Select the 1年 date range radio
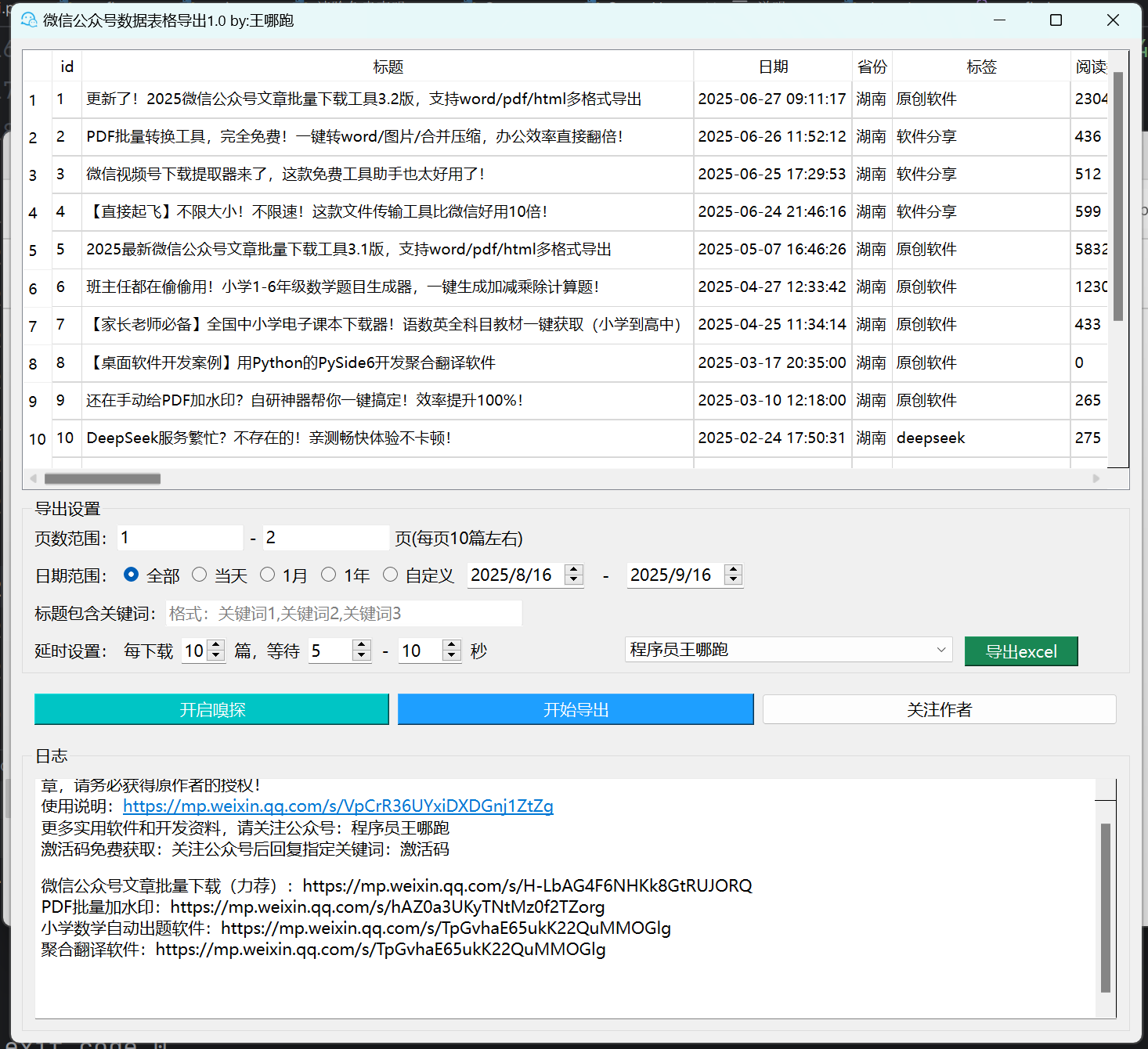 click(x=329, y=575)
